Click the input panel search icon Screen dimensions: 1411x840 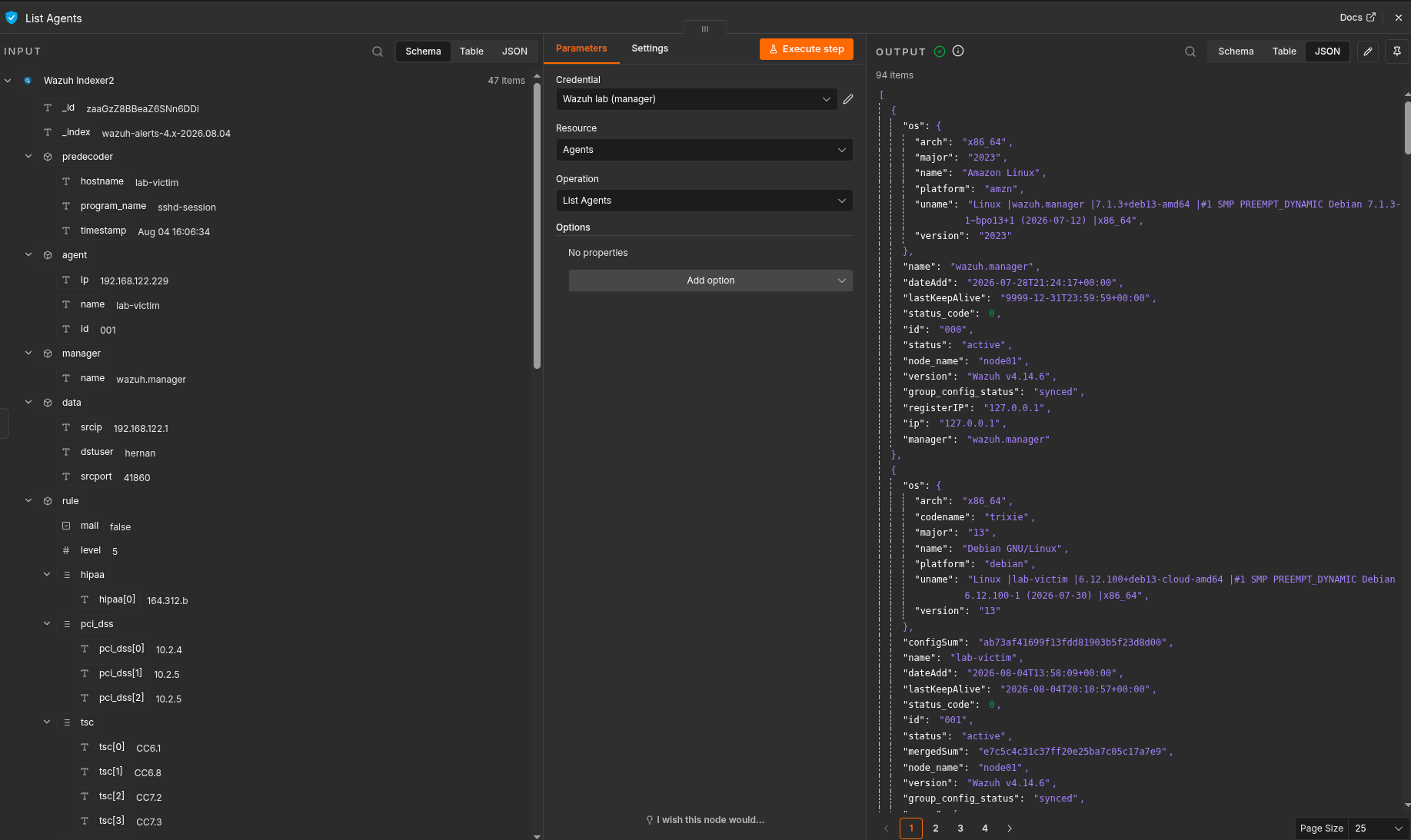[378, 51]
